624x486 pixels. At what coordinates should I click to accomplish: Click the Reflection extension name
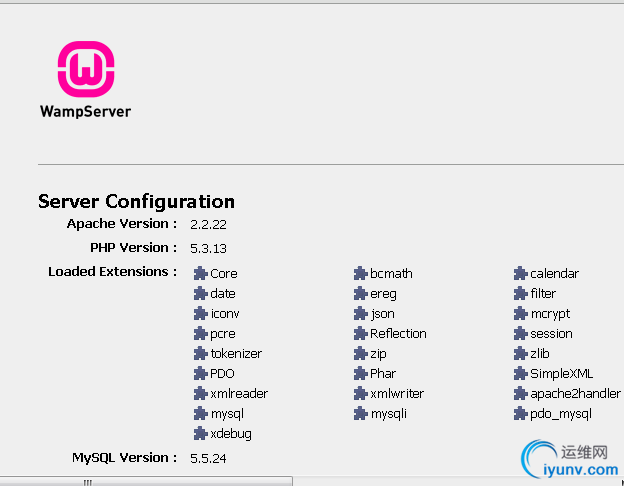click(398, 334)
